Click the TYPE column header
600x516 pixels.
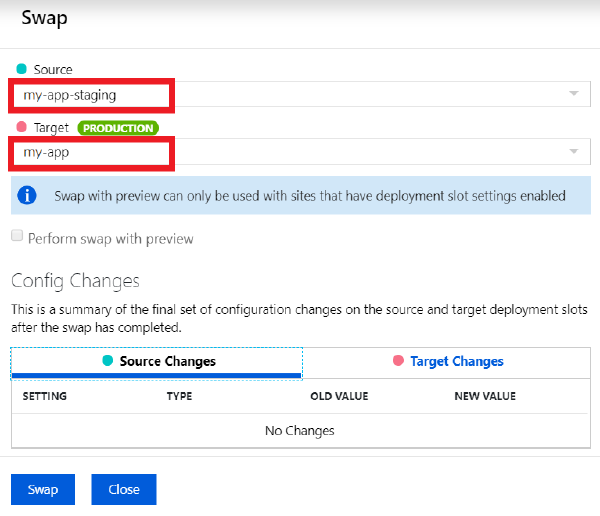(180, 397)
